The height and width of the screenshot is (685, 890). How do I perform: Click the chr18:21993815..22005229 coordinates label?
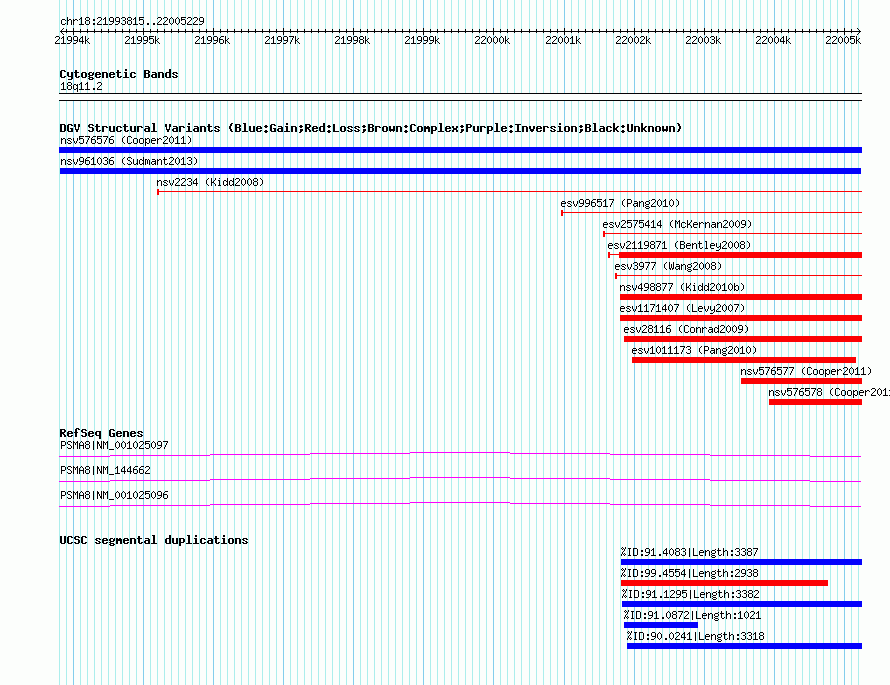132,22
